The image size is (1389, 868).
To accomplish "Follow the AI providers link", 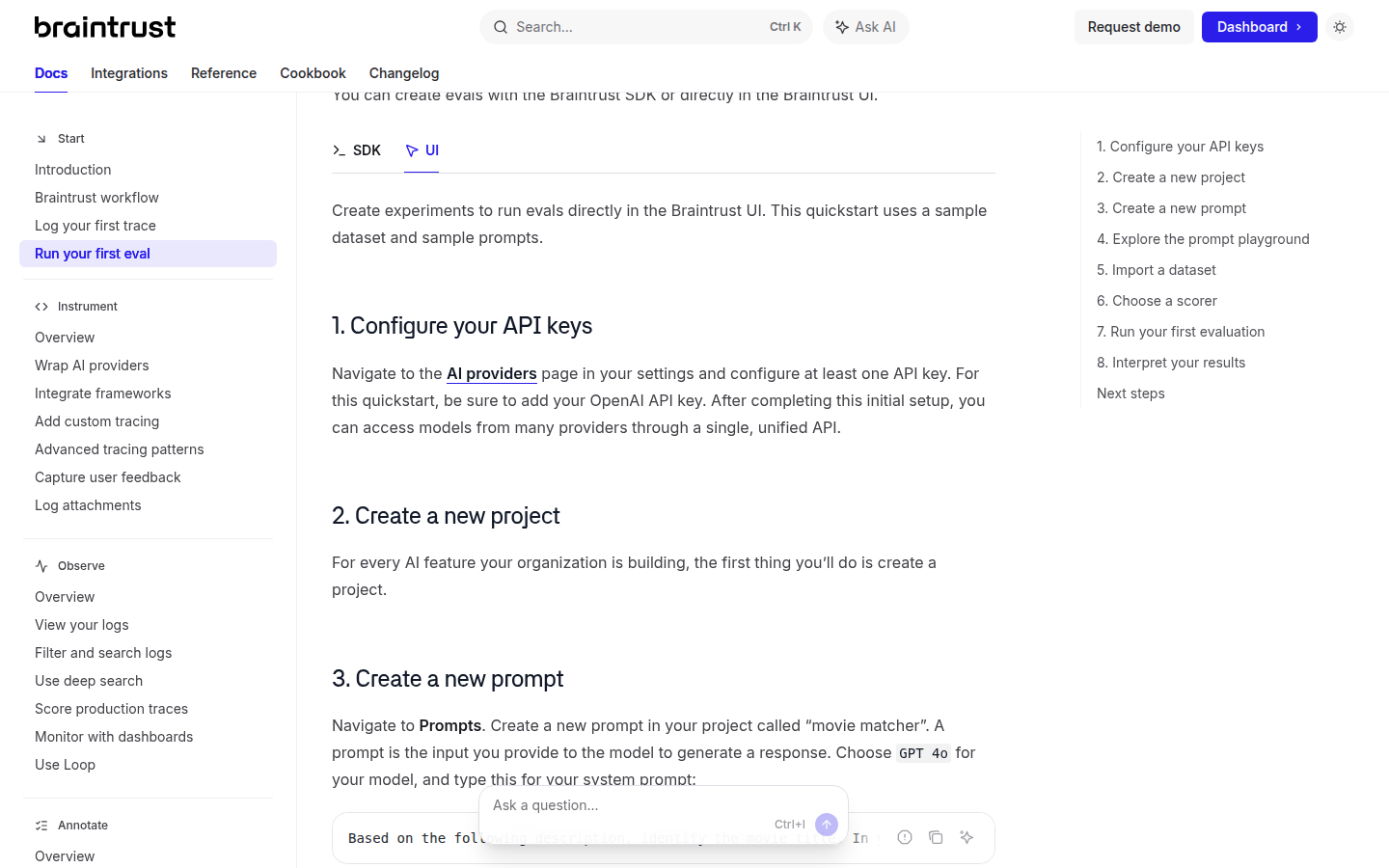I will click(491, 373).
